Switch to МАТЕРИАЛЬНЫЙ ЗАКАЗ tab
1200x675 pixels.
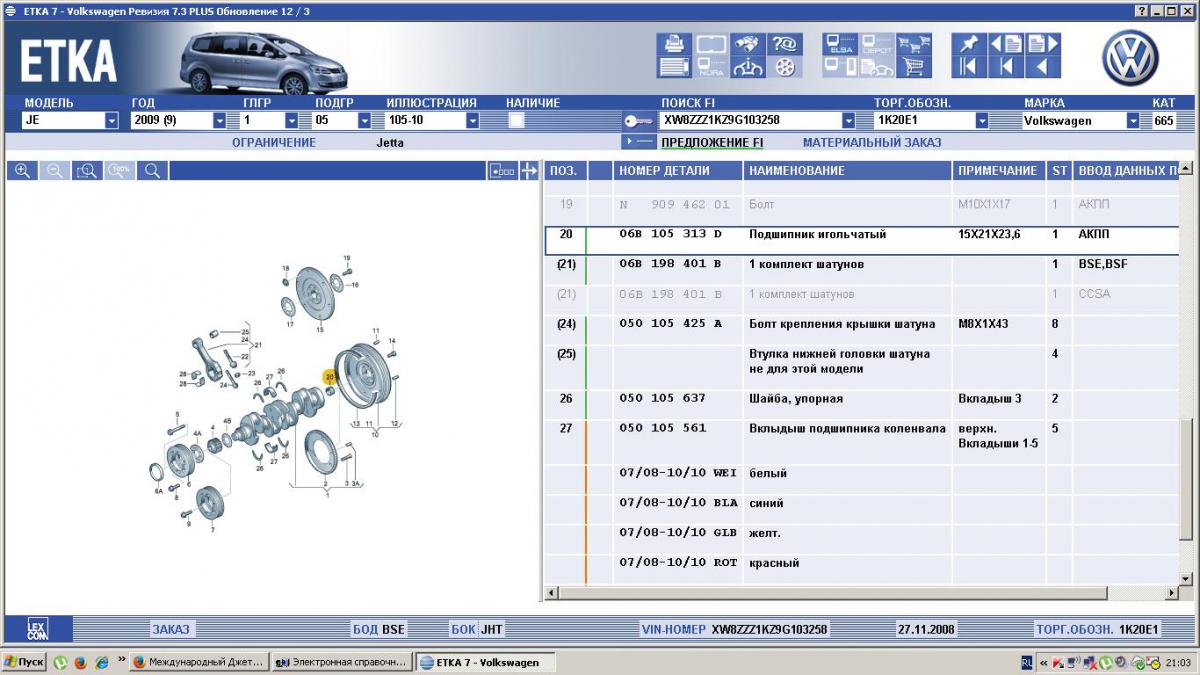pos(872,142)
